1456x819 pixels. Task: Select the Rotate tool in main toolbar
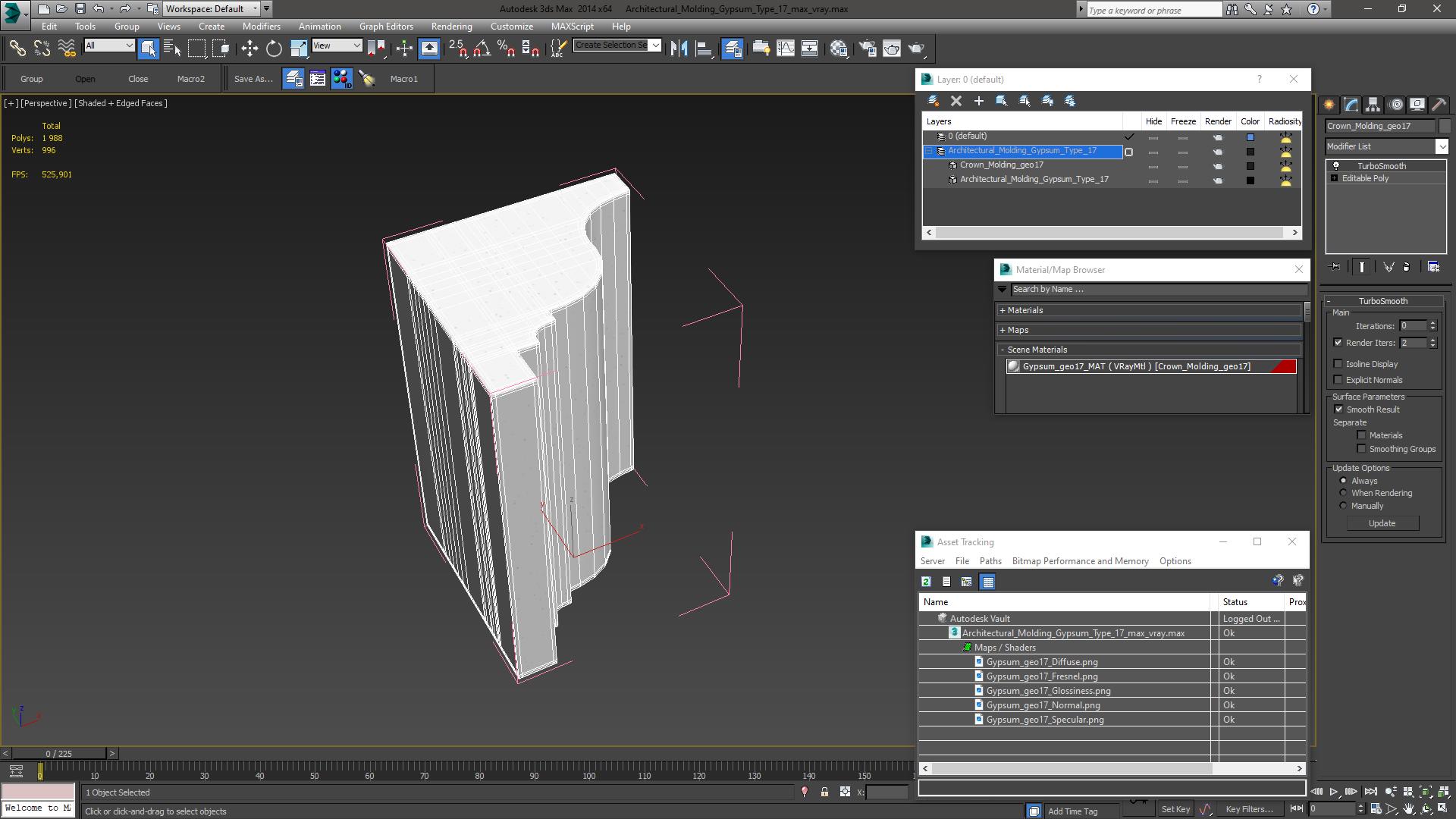point(274,49)
